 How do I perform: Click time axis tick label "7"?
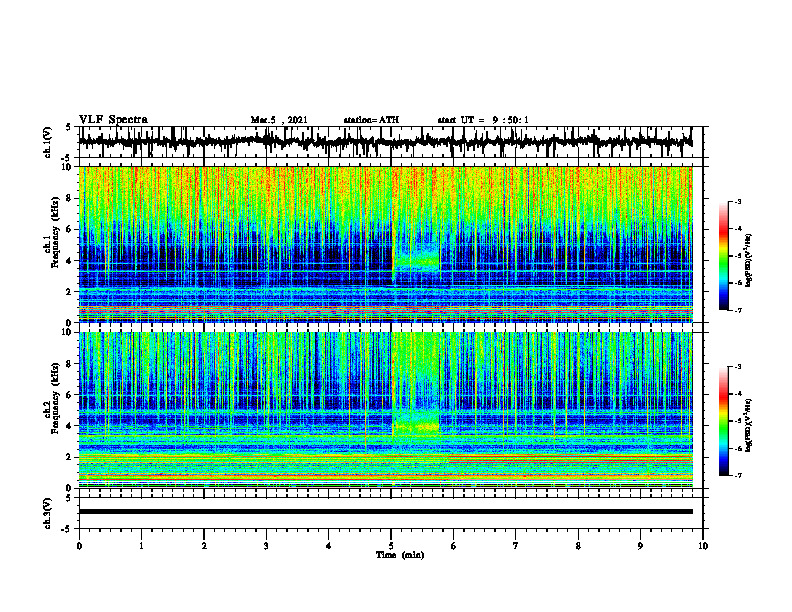[x=516, y=546]
